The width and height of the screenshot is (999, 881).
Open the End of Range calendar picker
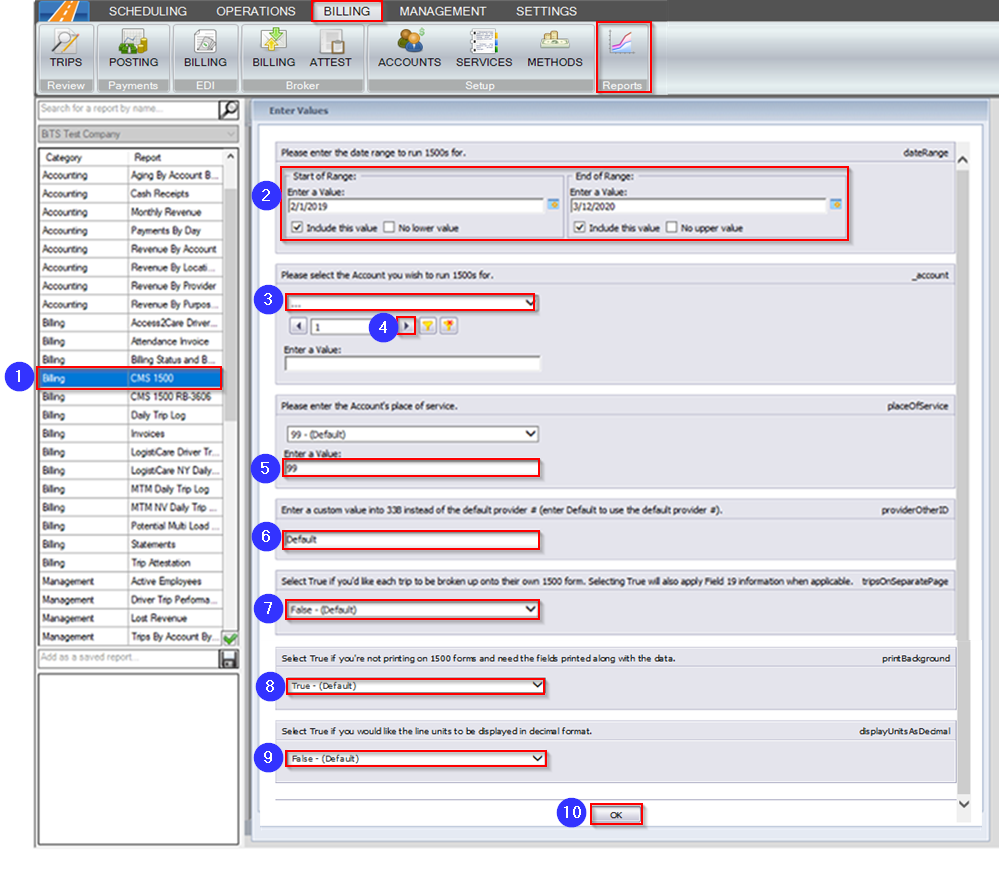(x=835, y=204)
